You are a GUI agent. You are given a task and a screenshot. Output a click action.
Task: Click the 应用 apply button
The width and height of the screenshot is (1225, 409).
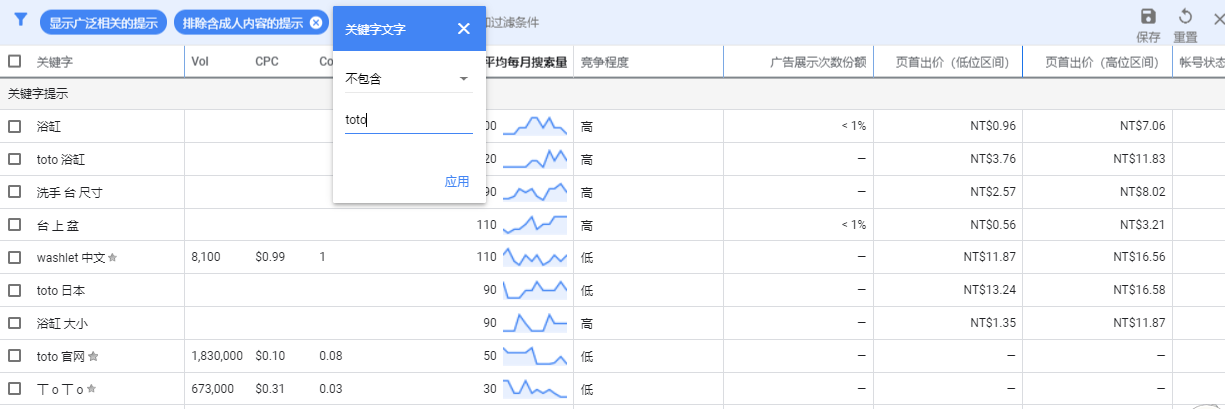tap(457, 182)
